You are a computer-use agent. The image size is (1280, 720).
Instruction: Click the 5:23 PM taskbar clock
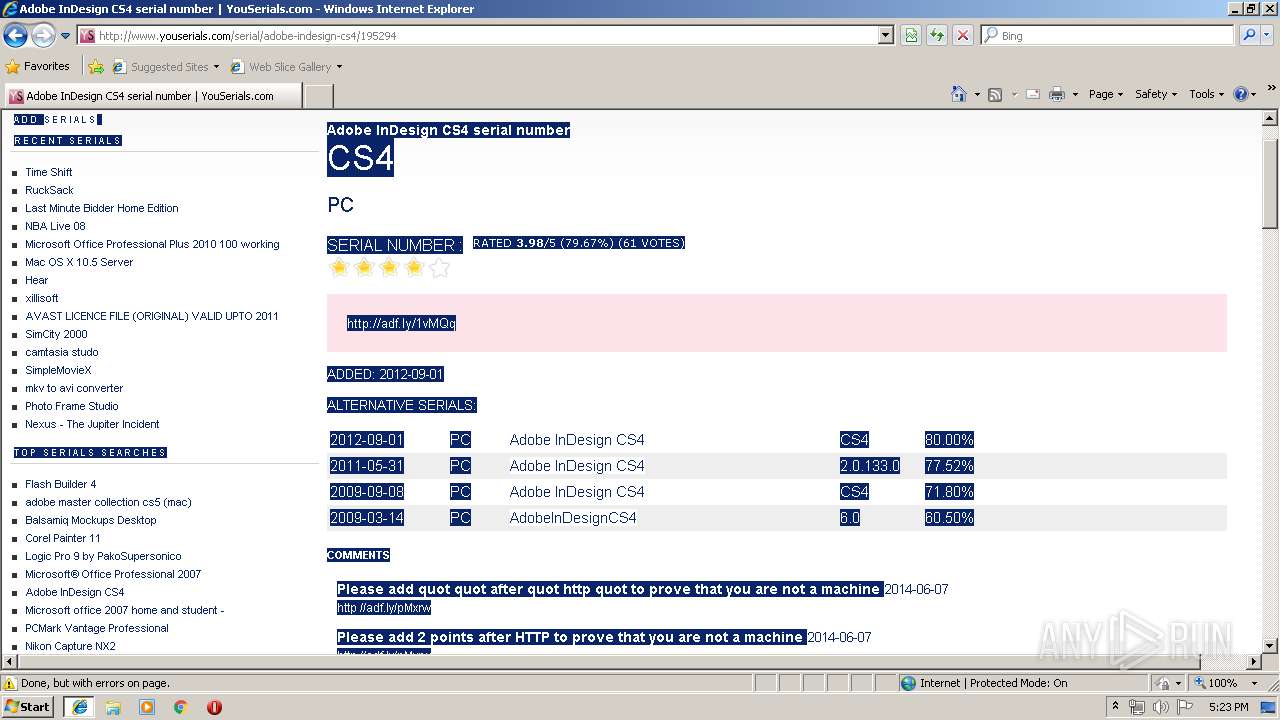tap(1228, 707)
